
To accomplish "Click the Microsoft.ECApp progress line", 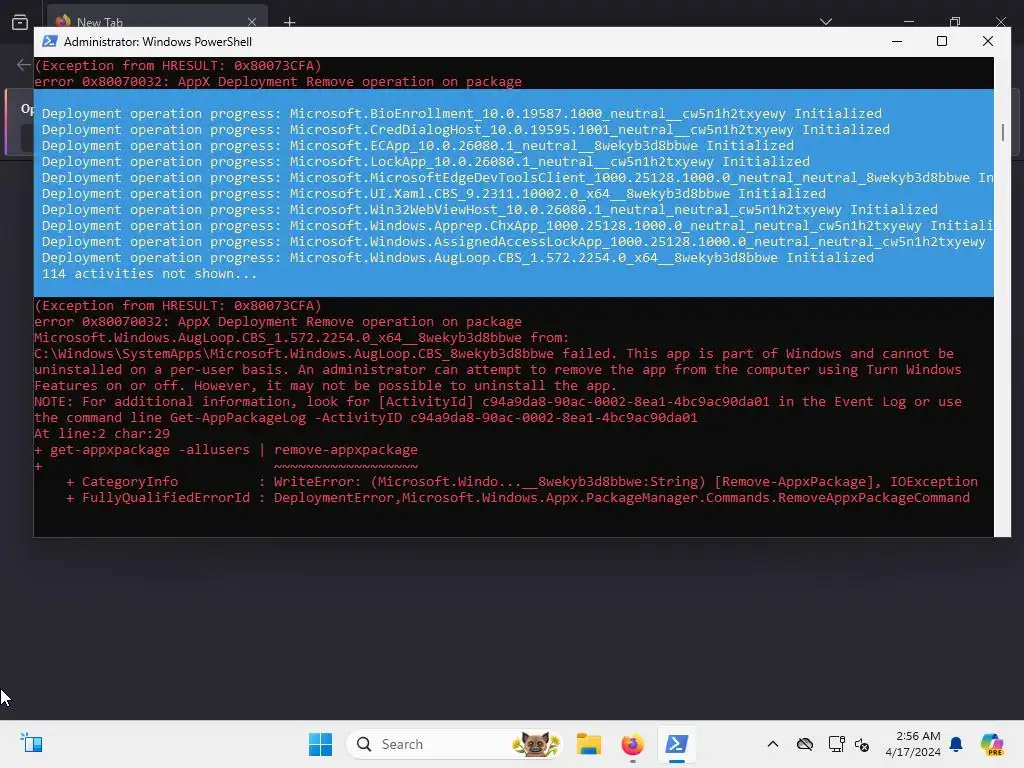I will (x=418, y=146).
